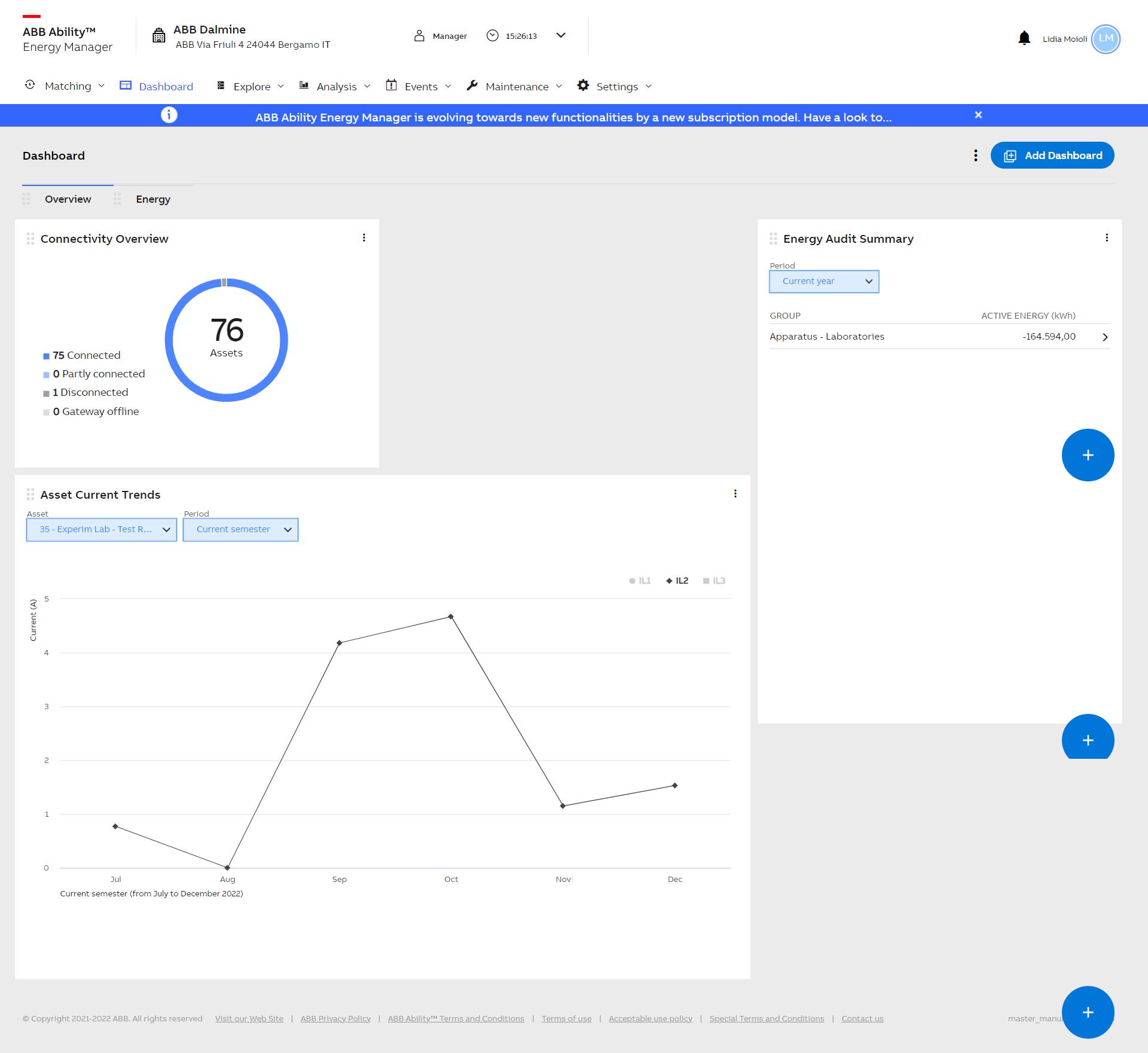The width and height of the screenshot is (1148, 1053).
Task: Click the Explore server icon
Action: pos(221,86)
